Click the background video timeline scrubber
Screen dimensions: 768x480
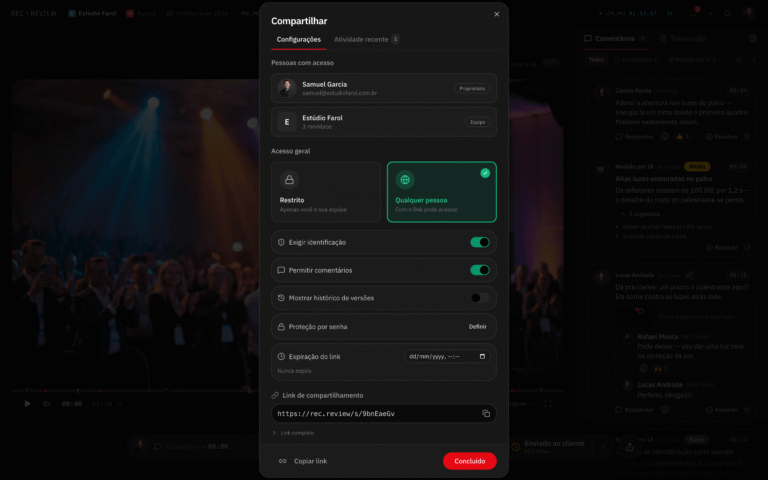click(288, 391)
